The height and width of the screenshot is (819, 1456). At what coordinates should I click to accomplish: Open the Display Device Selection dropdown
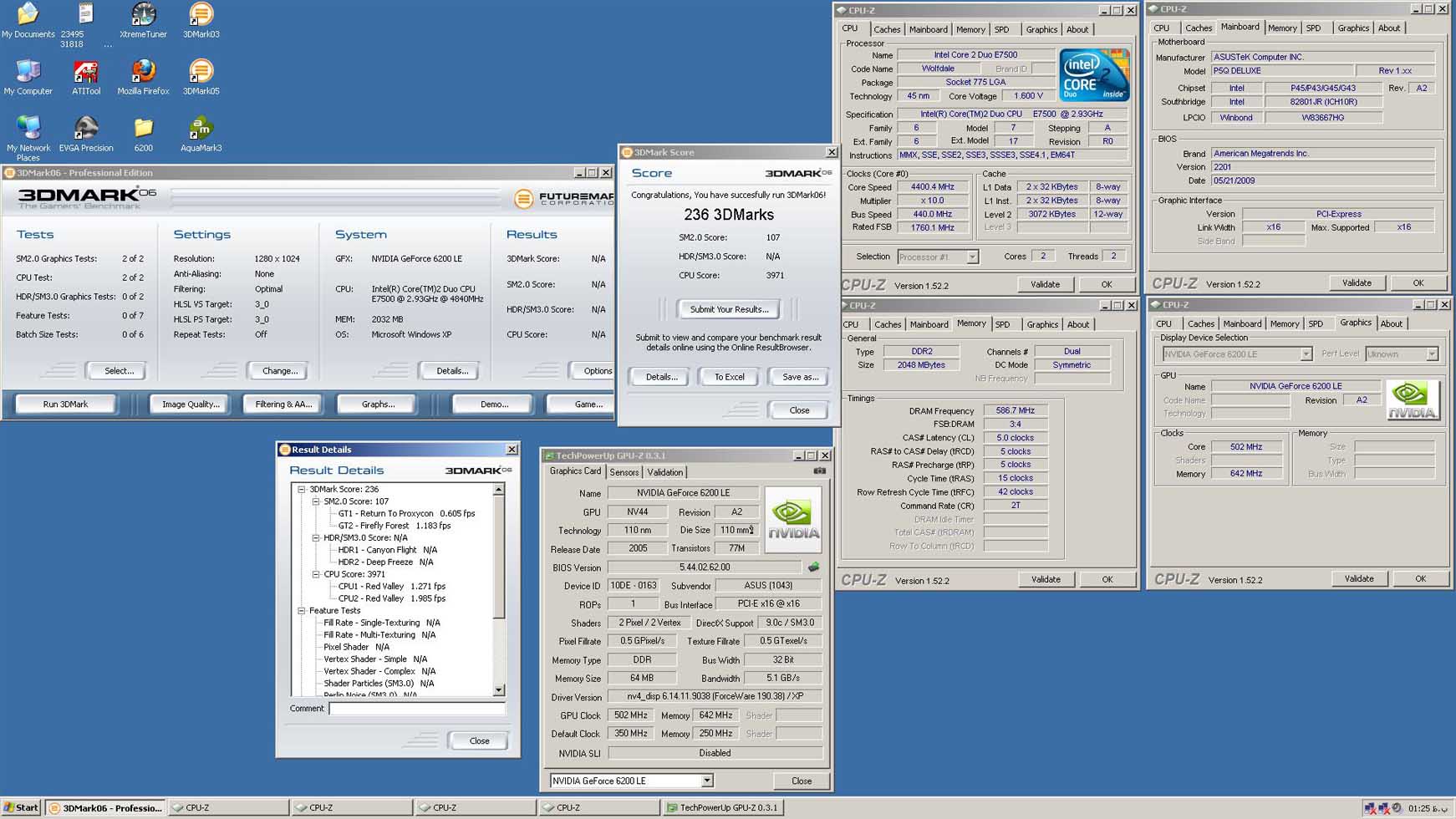1306,354
